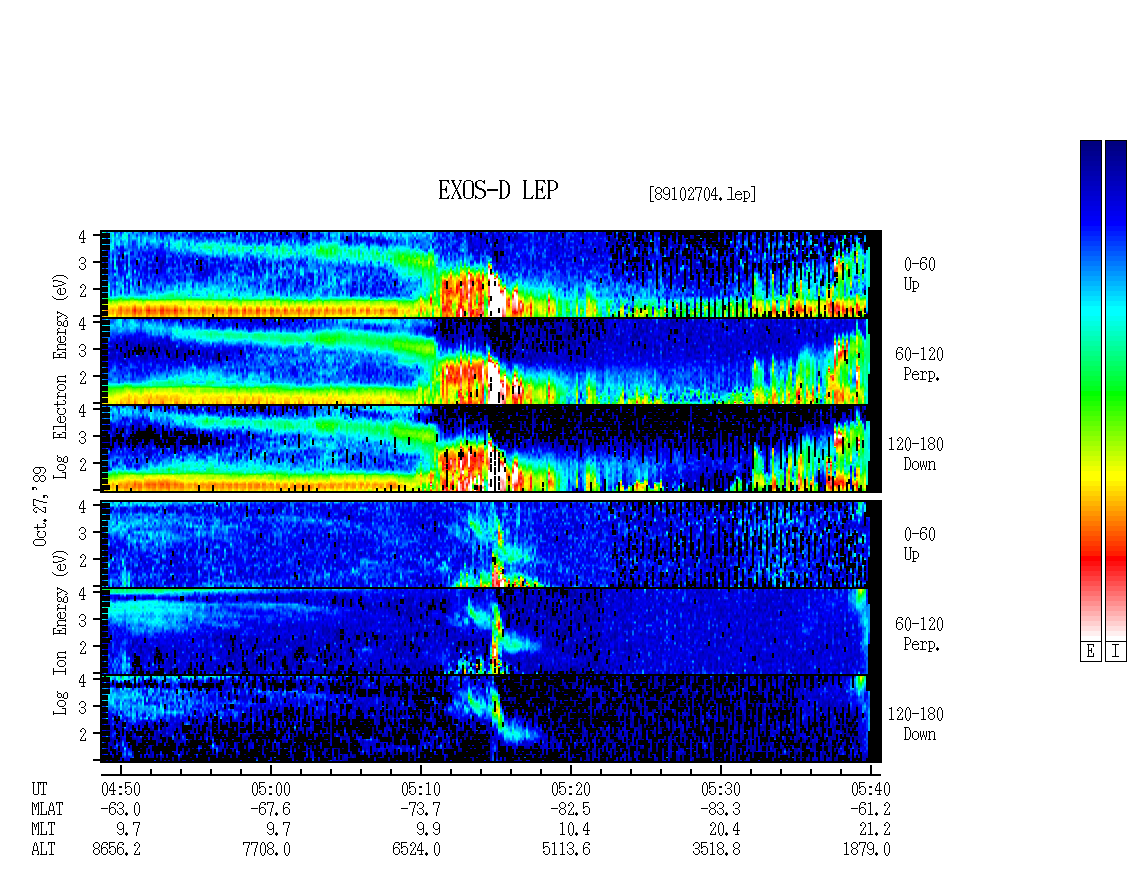Select the file name [89102704.lep]
This screenshot has height=875, width=1130.
(703, 194)
